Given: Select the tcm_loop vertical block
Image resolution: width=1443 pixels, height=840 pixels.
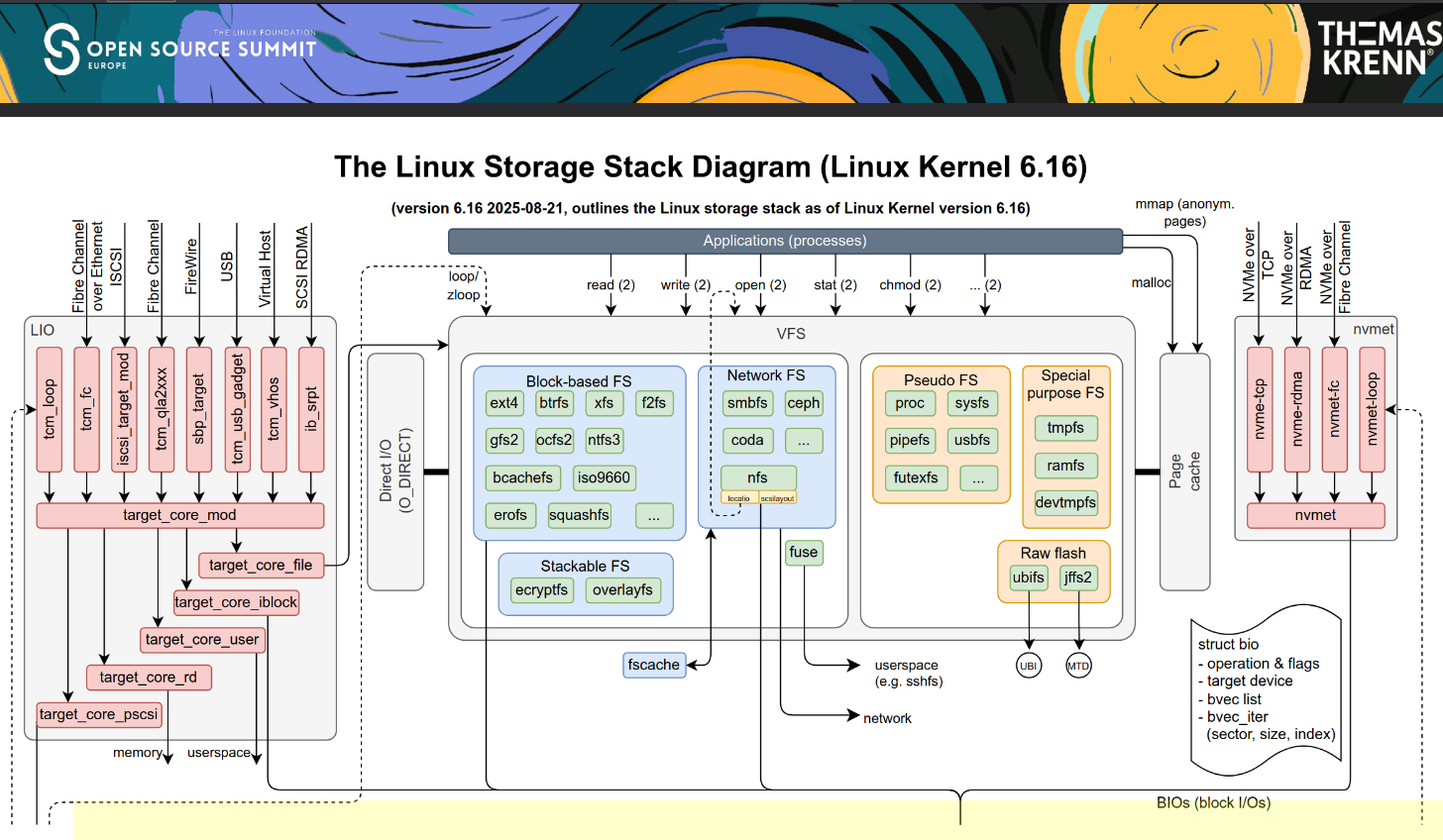Looking at the screenshot, I should 50,409.
